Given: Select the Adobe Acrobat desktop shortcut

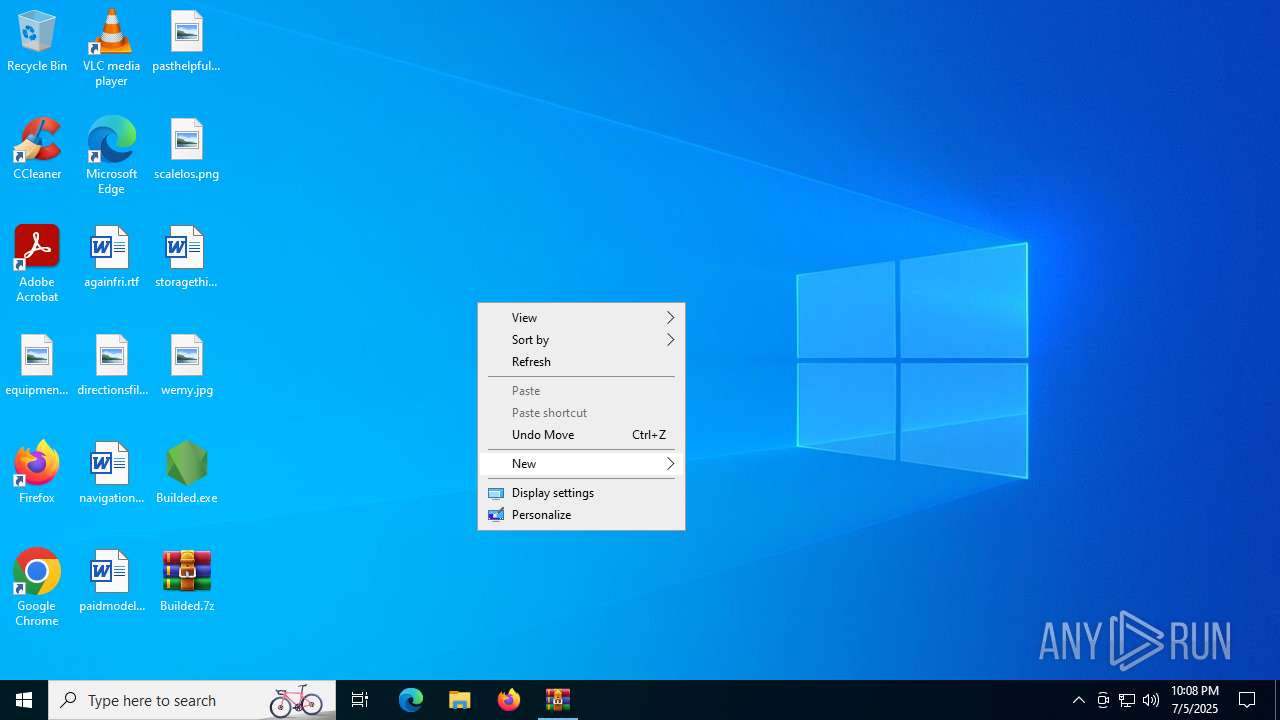Looking at the screenshot, I should click(x=37, y=264).
